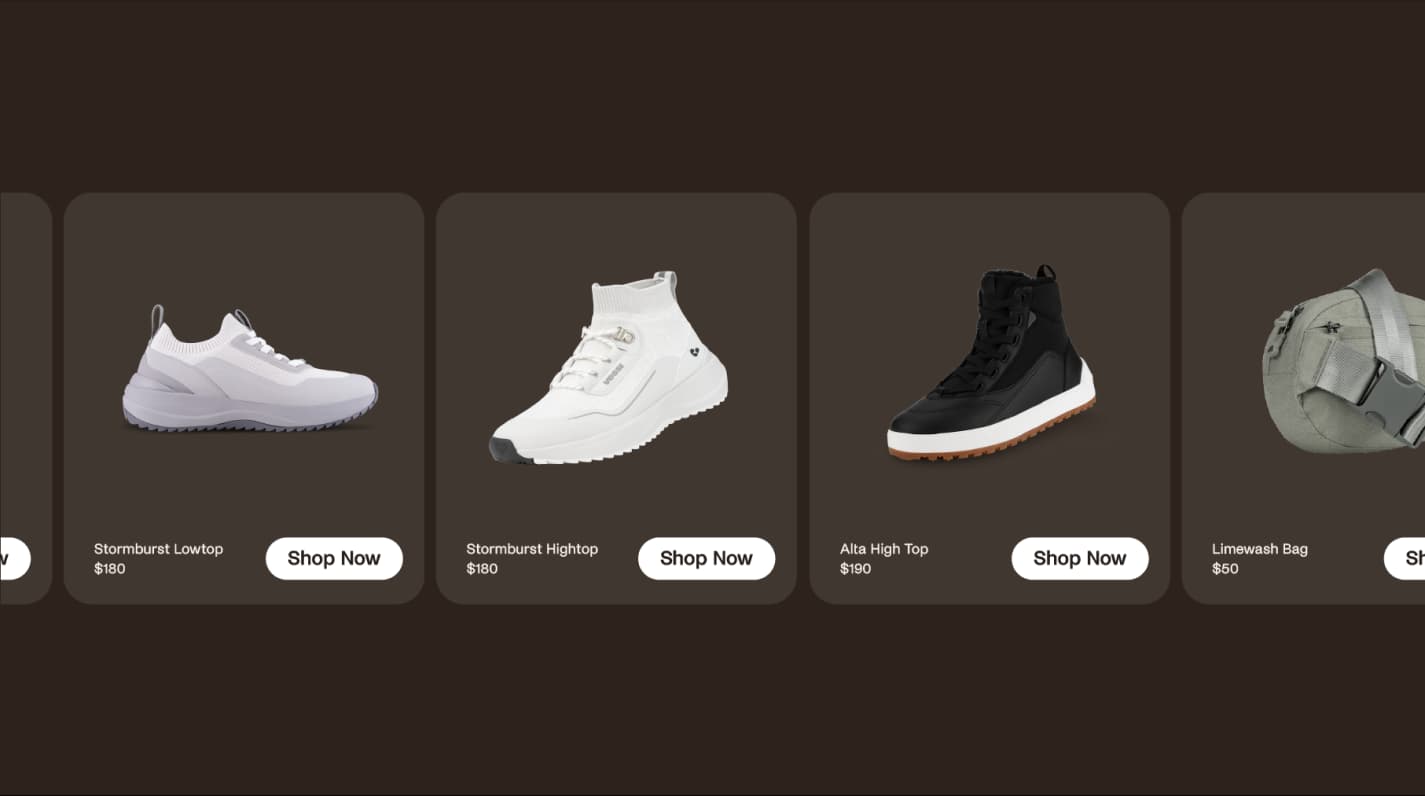Click the Alta High Top product name
Viewport: 1425px width, 796px height.
[x=884, y=549]
